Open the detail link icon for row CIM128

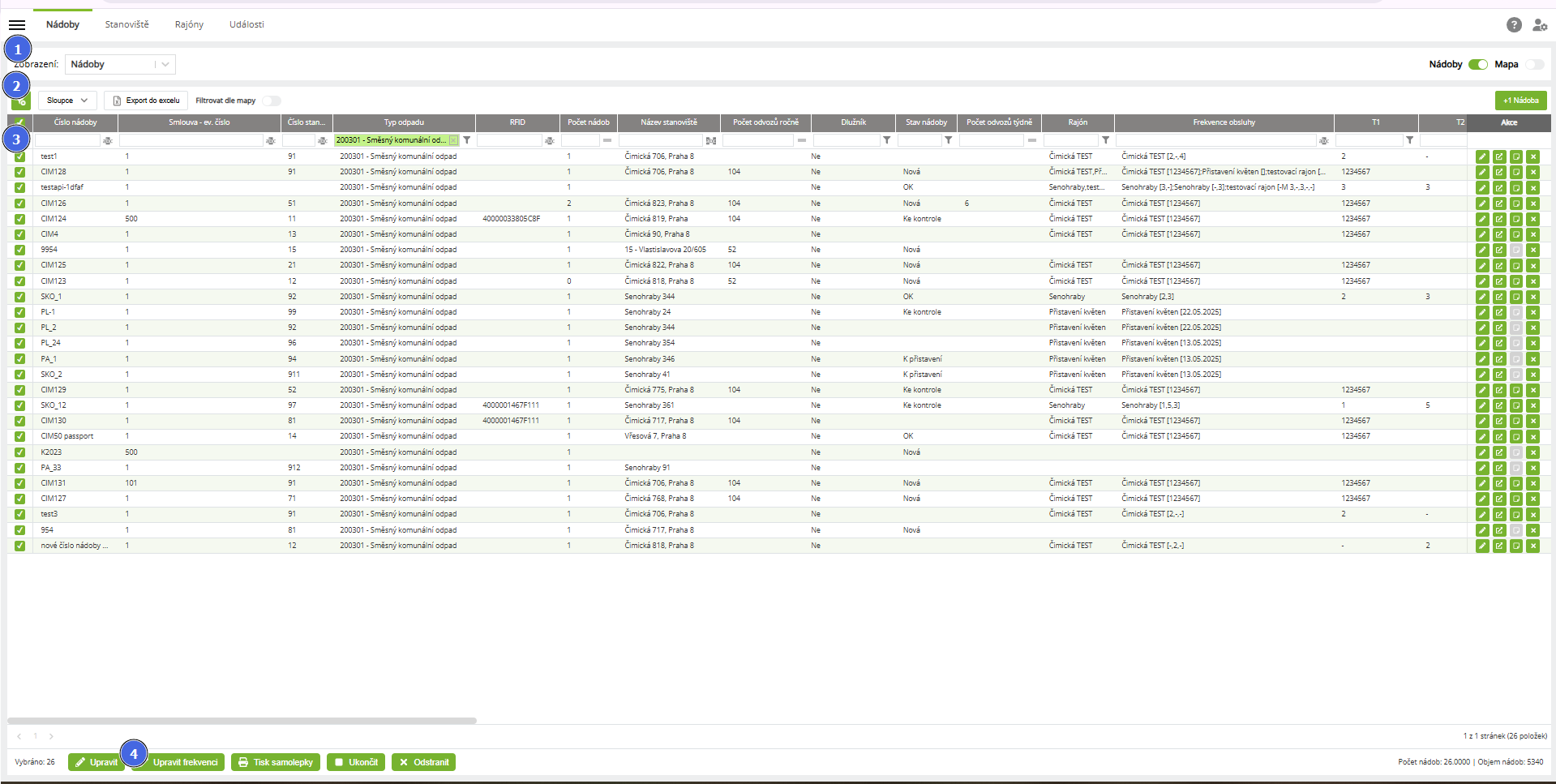1499,172
